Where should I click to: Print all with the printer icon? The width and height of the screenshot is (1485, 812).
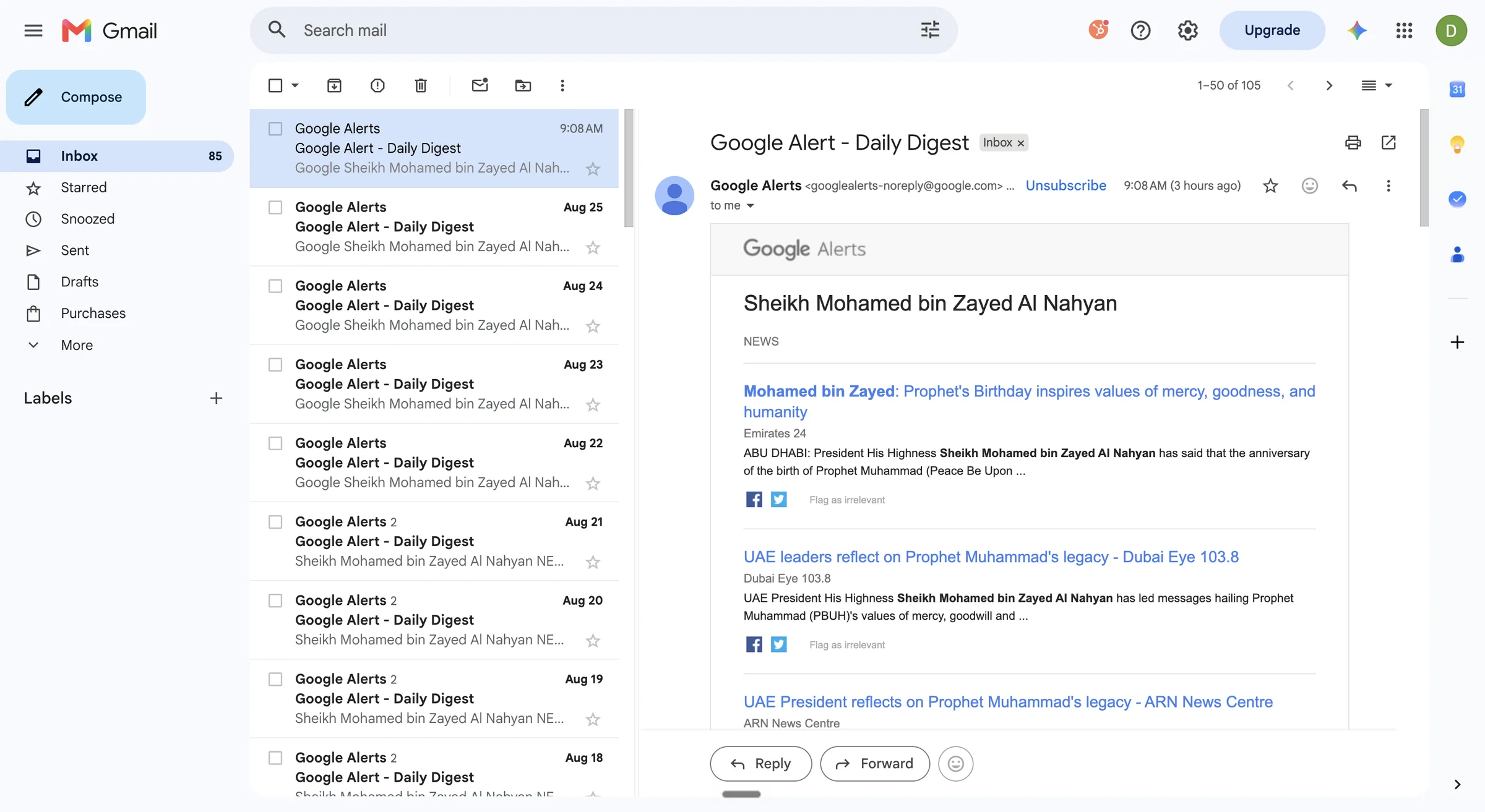(x=1353, y=143)
